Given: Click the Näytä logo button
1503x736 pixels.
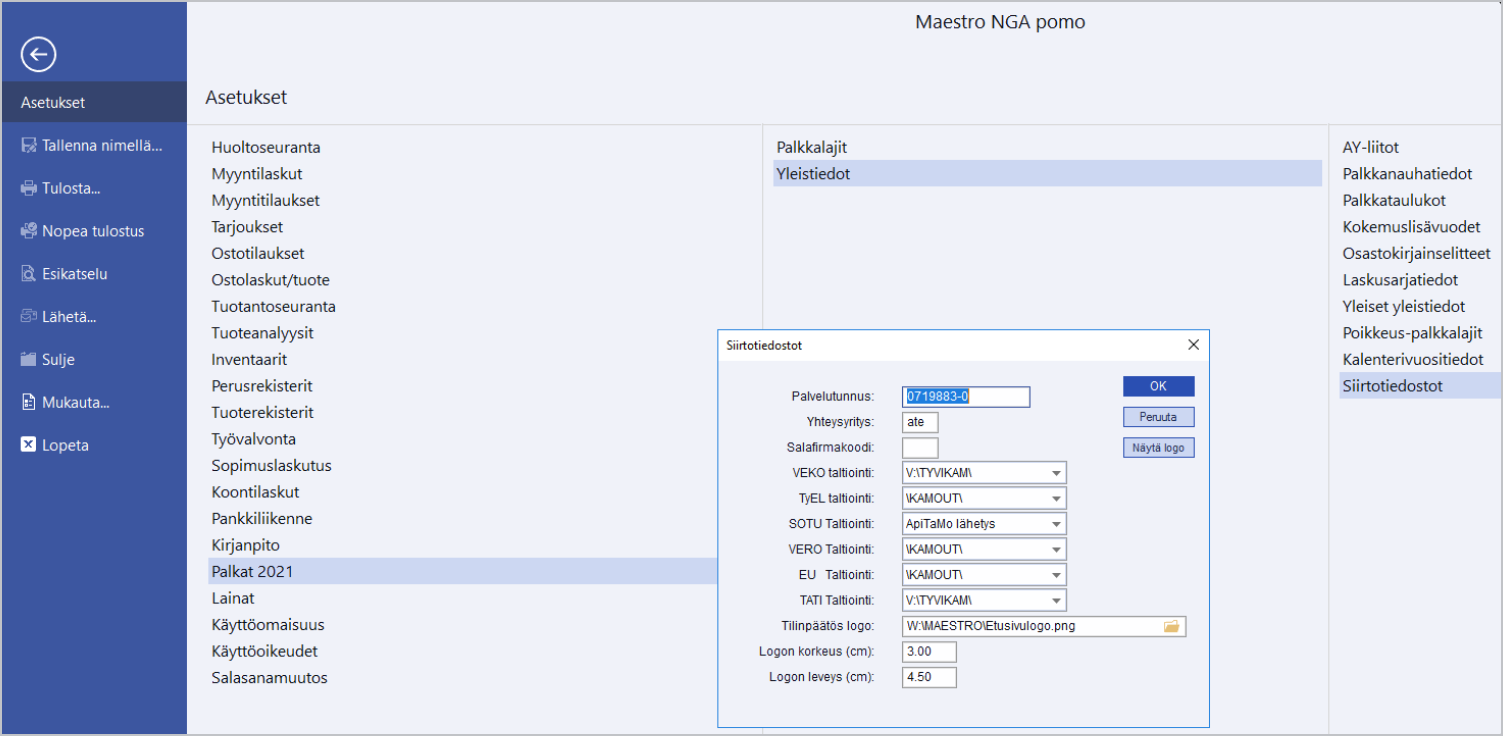Looking at the screenshot, I should pos(1158,448).
